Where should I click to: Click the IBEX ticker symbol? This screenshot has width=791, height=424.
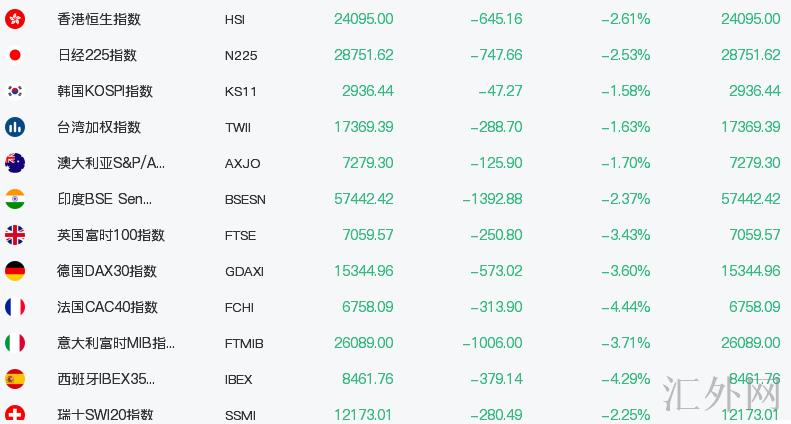click(x=239, y=380)
